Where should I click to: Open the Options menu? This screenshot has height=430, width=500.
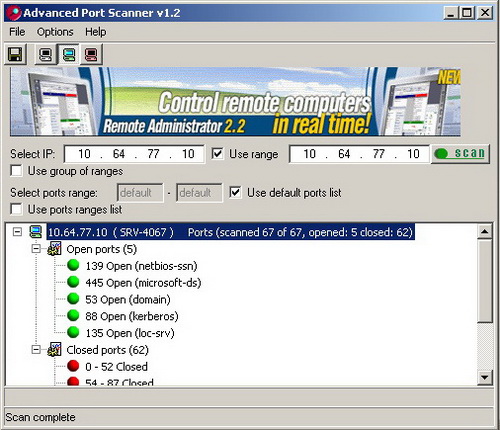pos(55,32)
